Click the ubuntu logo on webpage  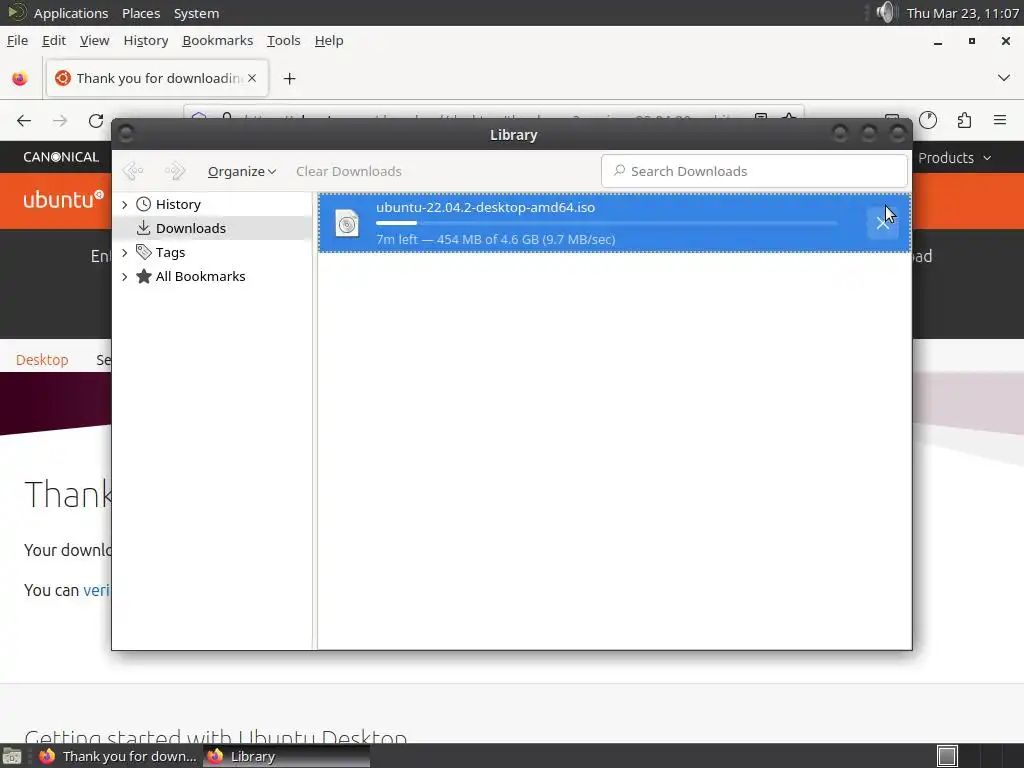tap(63, 199)
